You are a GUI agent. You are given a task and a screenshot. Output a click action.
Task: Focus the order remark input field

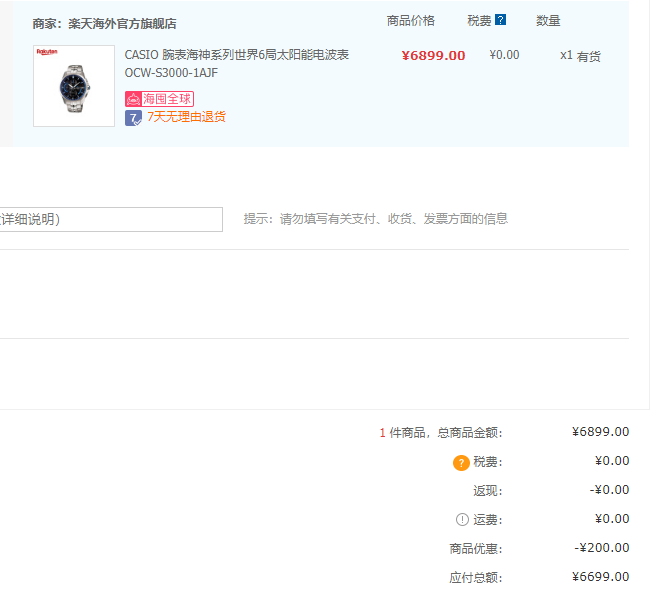(x=111, y=219)
